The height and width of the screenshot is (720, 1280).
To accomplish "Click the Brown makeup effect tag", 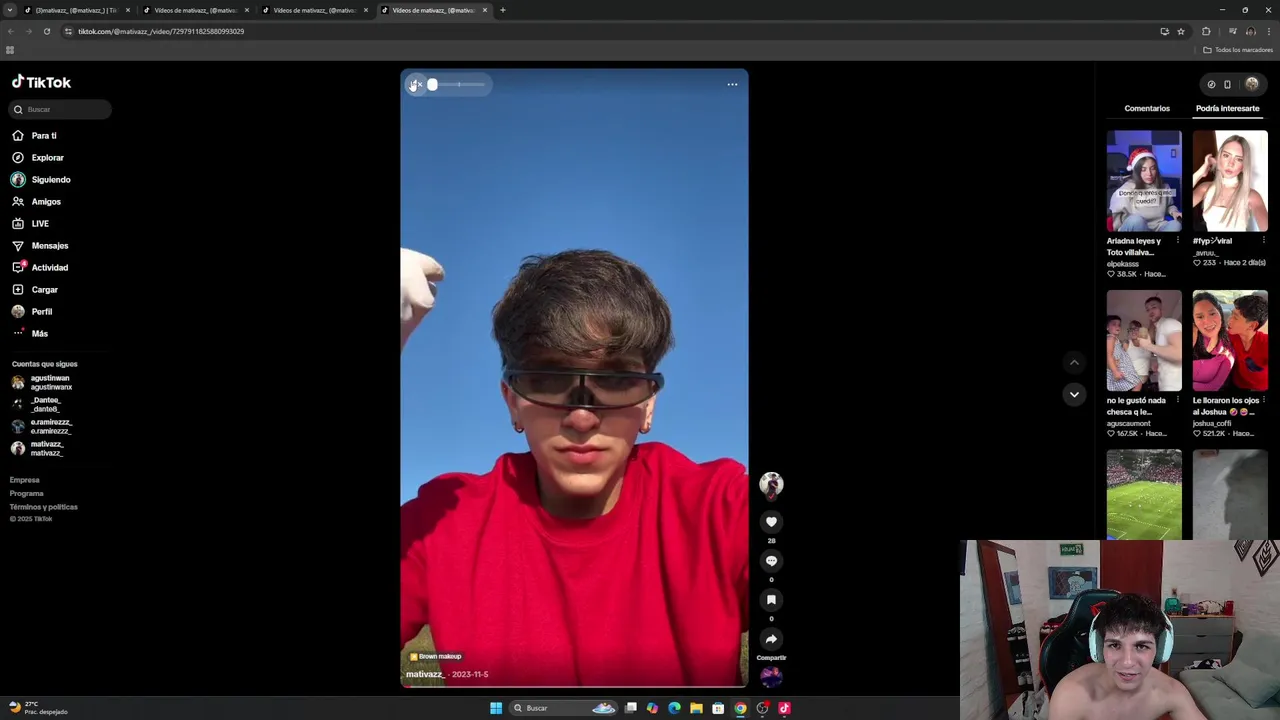I will click(x=436, y=656).
